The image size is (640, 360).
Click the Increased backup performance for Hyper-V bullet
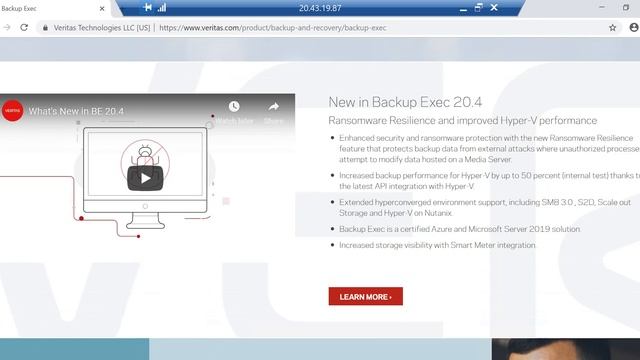pyautogui.click(x=489, y=181)
